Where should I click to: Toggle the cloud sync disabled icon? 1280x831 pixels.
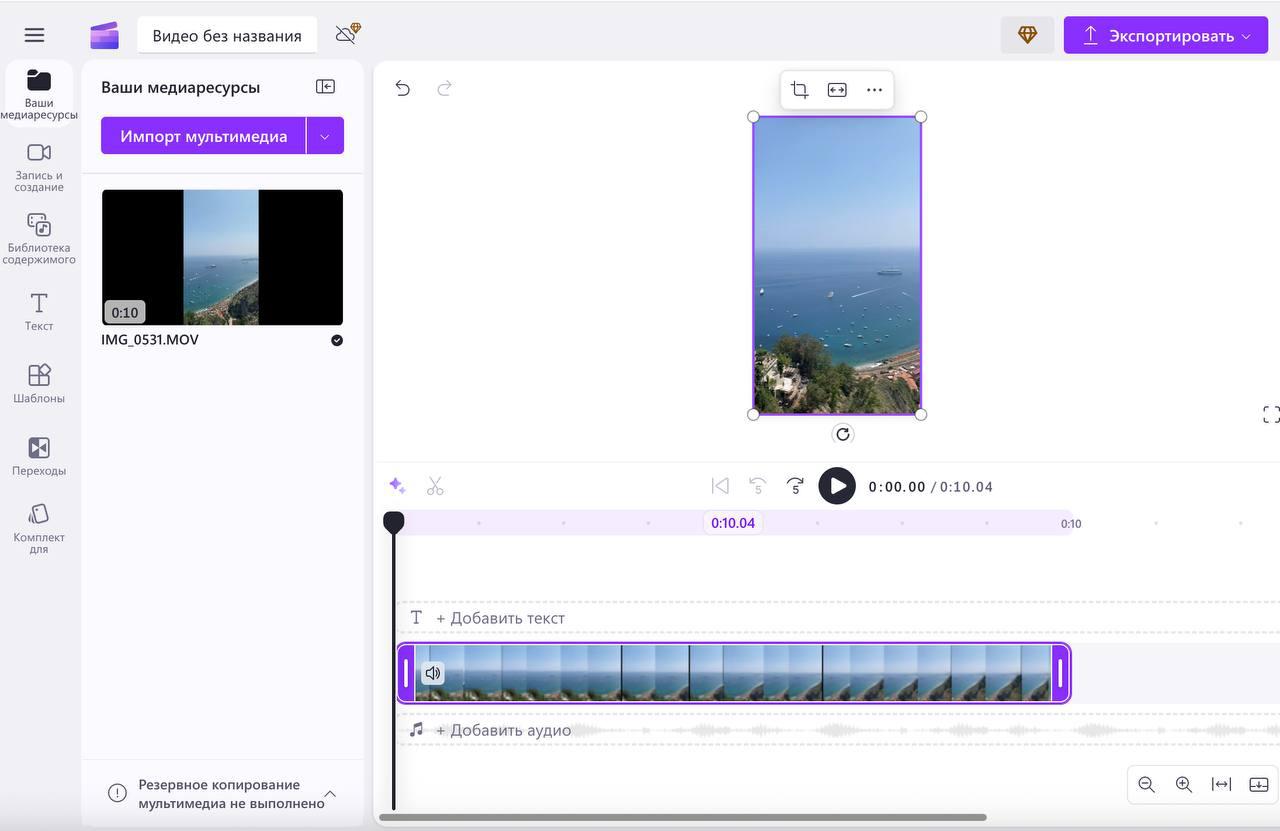click(x=347, y=34)
